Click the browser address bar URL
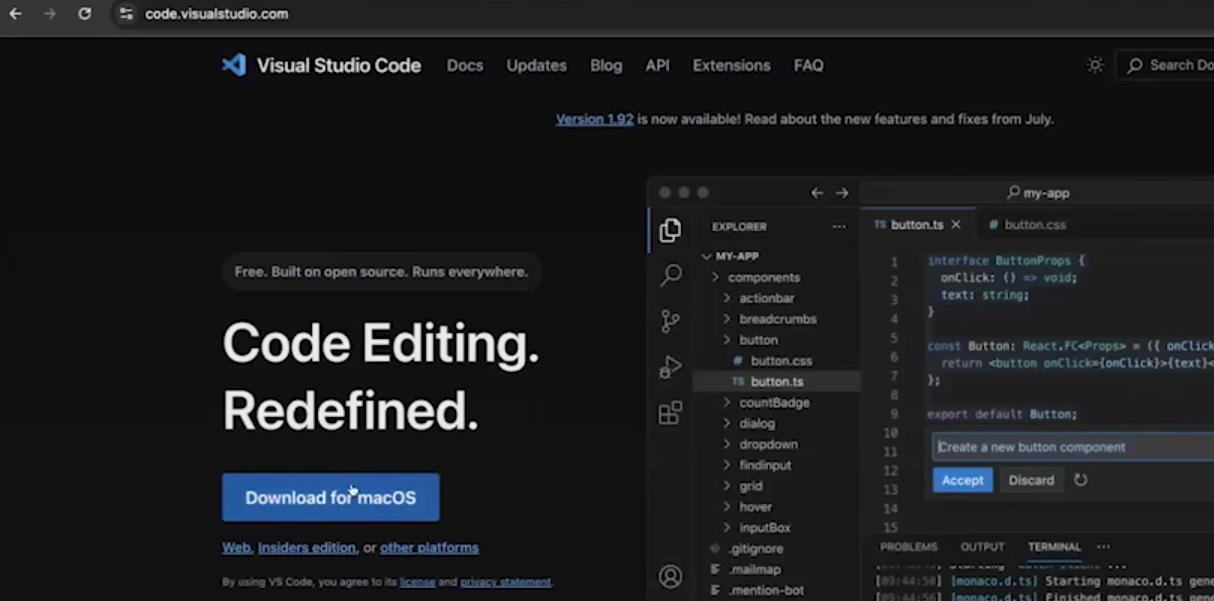 point(217,14)
